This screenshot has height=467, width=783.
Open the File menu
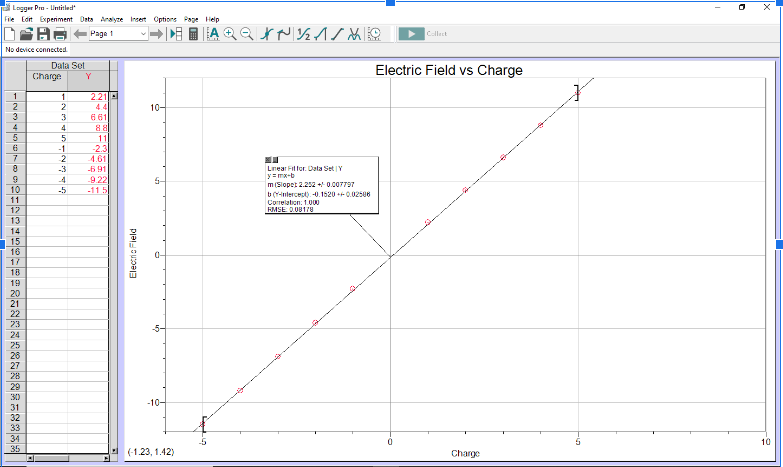pos(9,19)
